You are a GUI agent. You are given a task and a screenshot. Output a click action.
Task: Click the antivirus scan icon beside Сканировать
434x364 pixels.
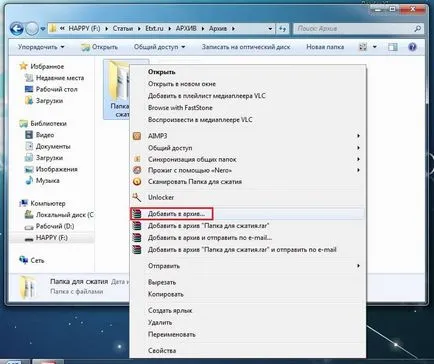[x=137, y=182]
